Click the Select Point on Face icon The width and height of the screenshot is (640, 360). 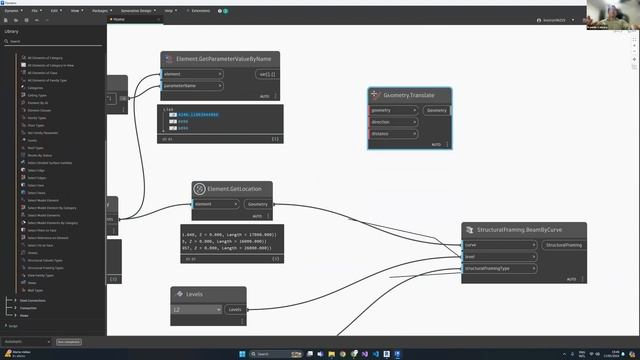point(23,230)
